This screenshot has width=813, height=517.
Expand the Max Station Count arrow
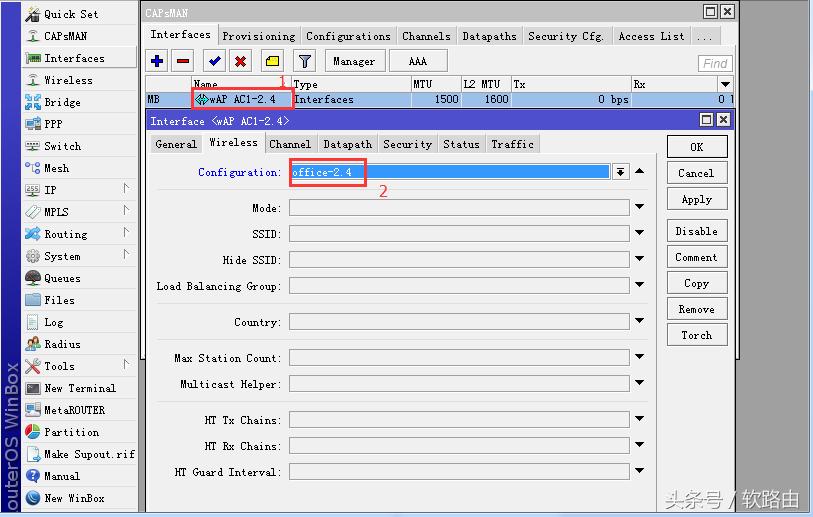pyautogui.click(x=640, y=357)
